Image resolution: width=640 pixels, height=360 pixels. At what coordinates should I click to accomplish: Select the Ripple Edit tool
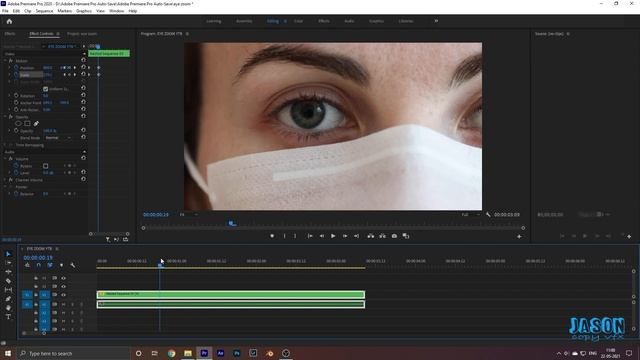tap(8, 272)
